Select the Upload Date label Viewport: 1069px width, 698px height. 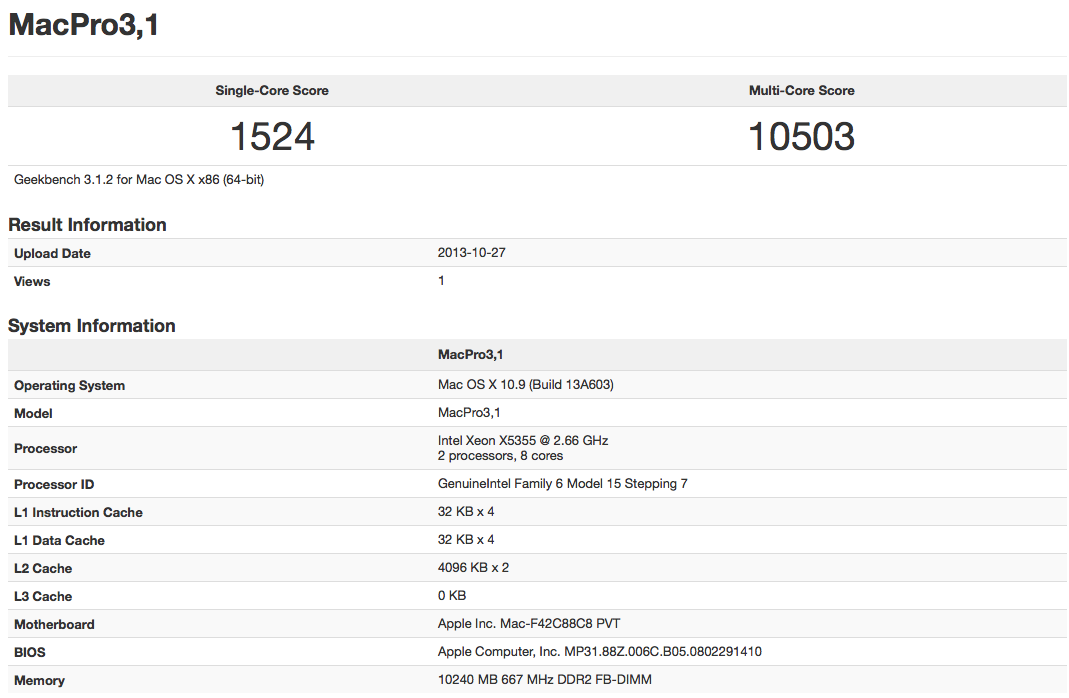pos(52,254)
